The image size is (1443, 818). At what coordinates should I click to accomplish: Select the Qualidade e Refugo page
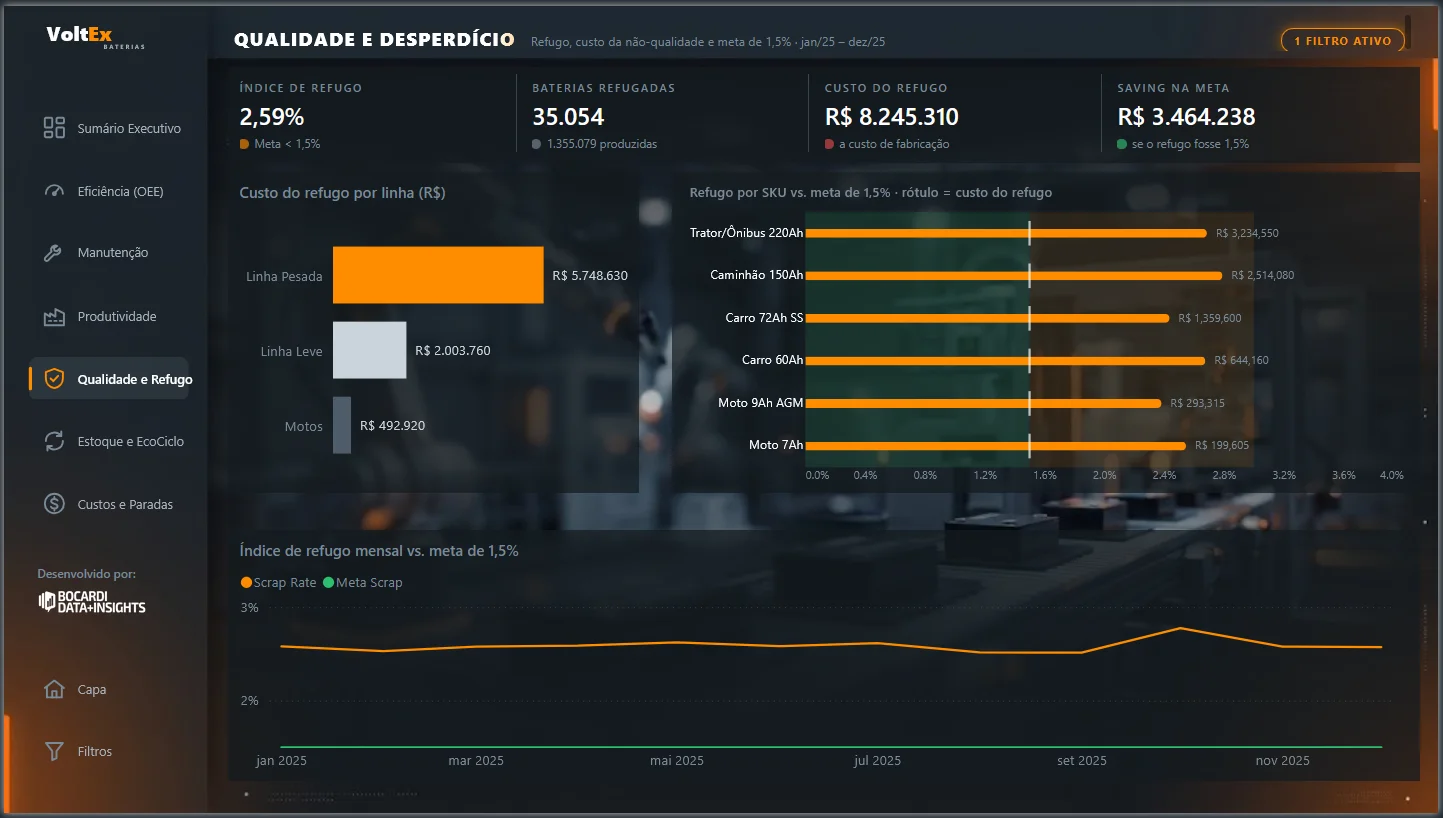[x=109, y=379]
